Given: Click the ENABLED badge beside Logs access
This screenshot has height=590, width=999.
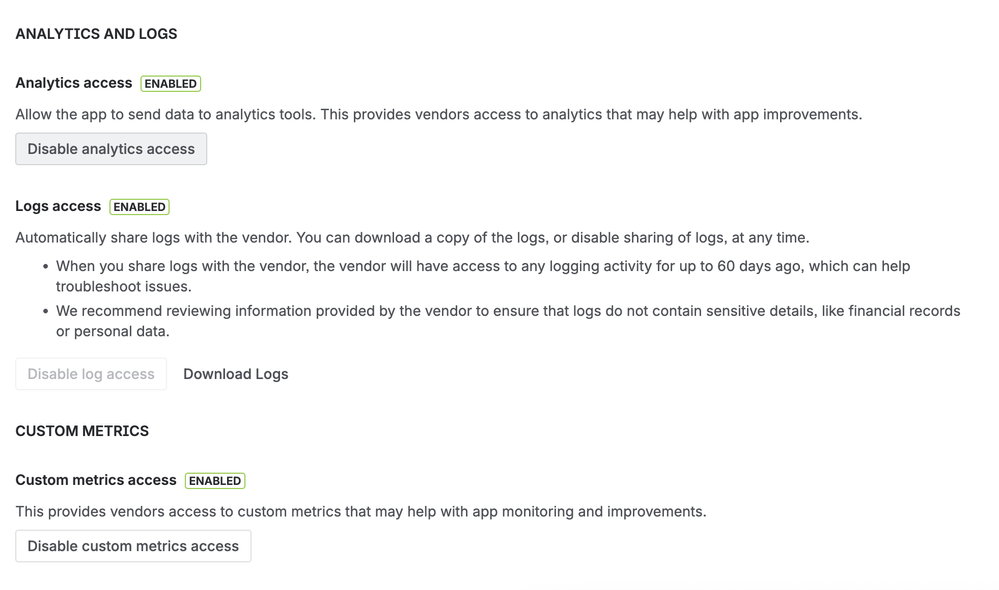Looking at the screenshot, I should point(140,207).
